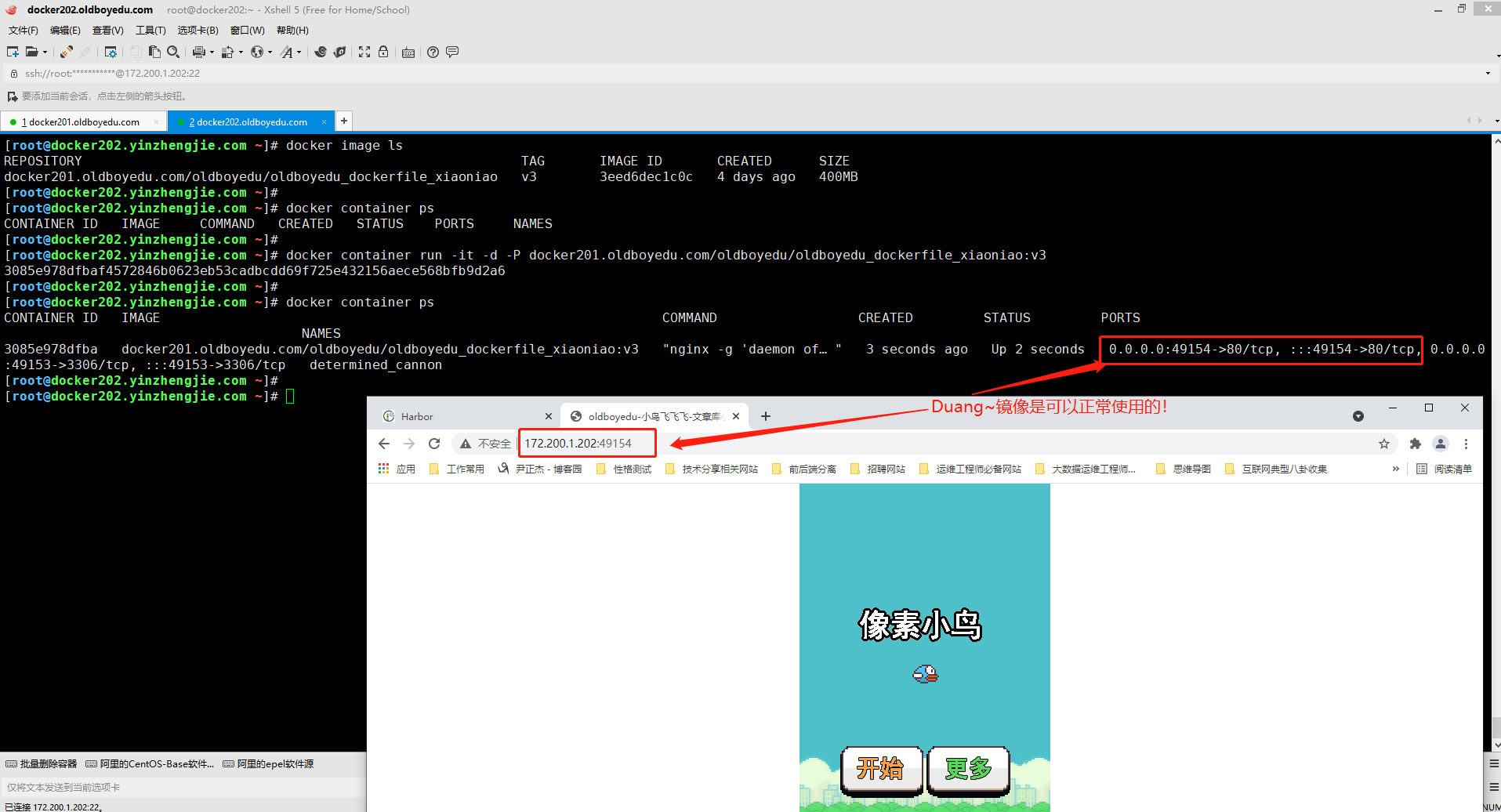
Task: Open the virtual keyboard icon
Action: coord(408,53)
